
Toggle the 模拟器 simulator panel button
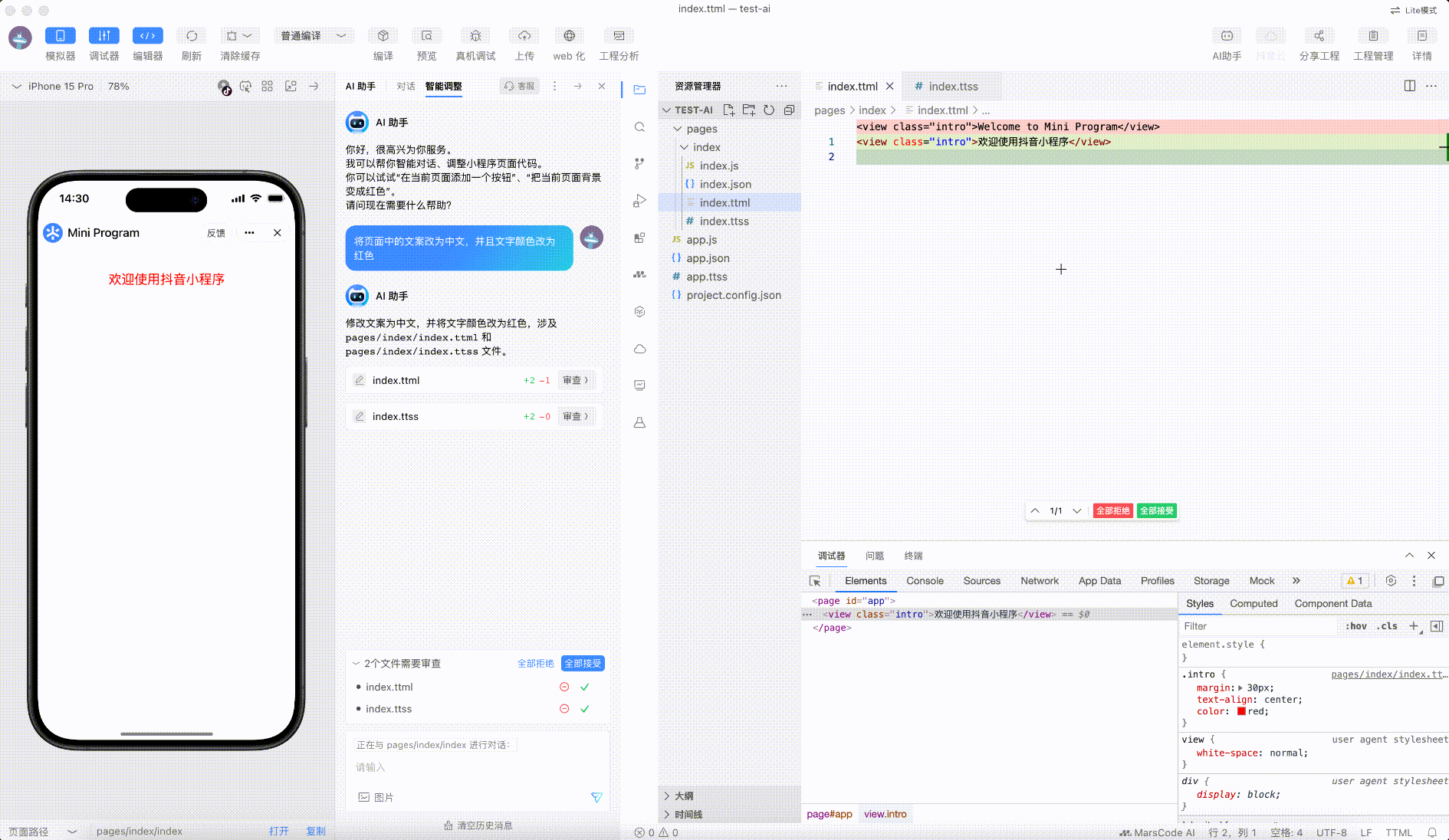pos(60,36)
